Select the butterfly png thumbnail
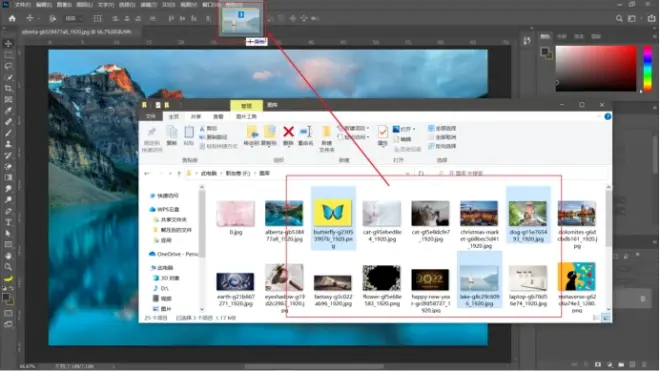 click(x=333, y=213)
